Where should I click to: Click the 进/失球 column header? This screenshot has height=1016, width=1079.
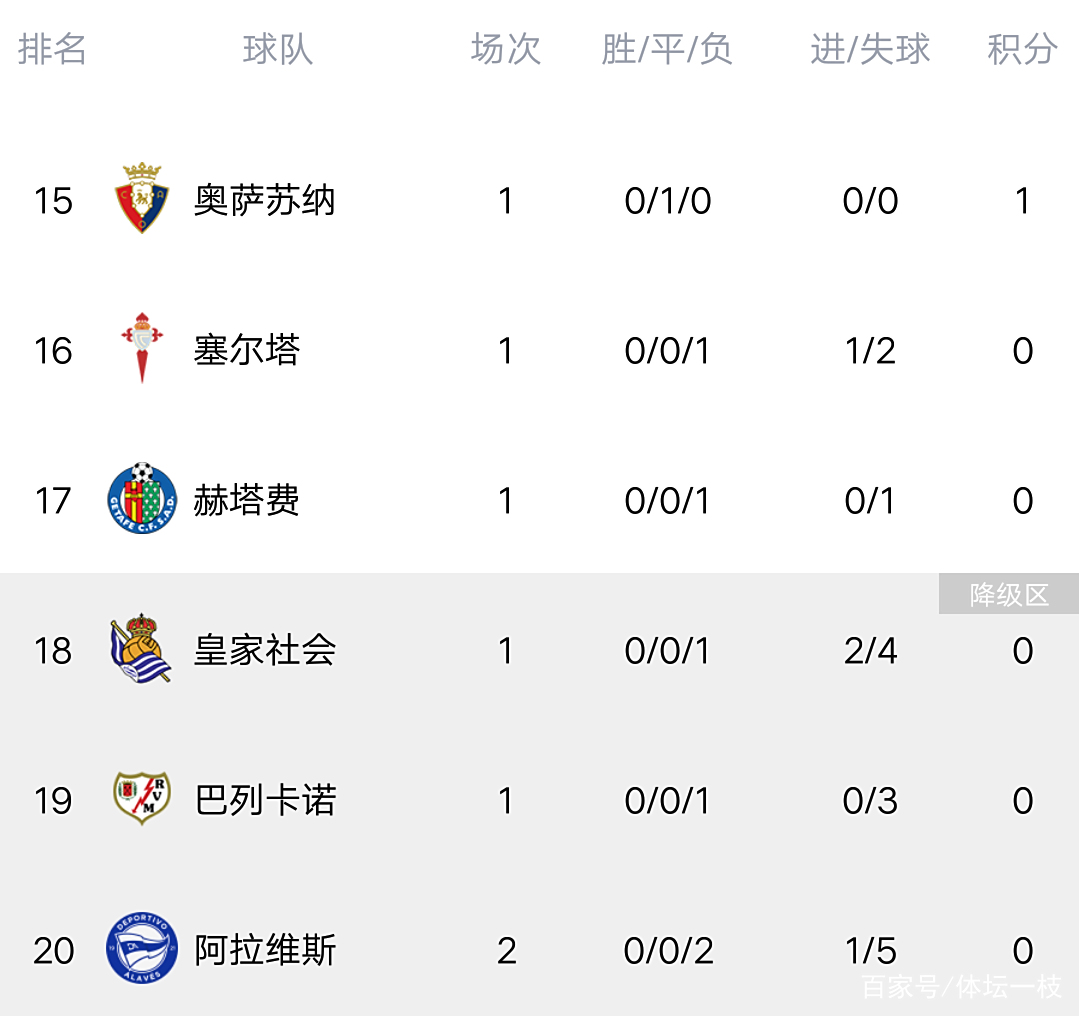[x=870, y=49]
